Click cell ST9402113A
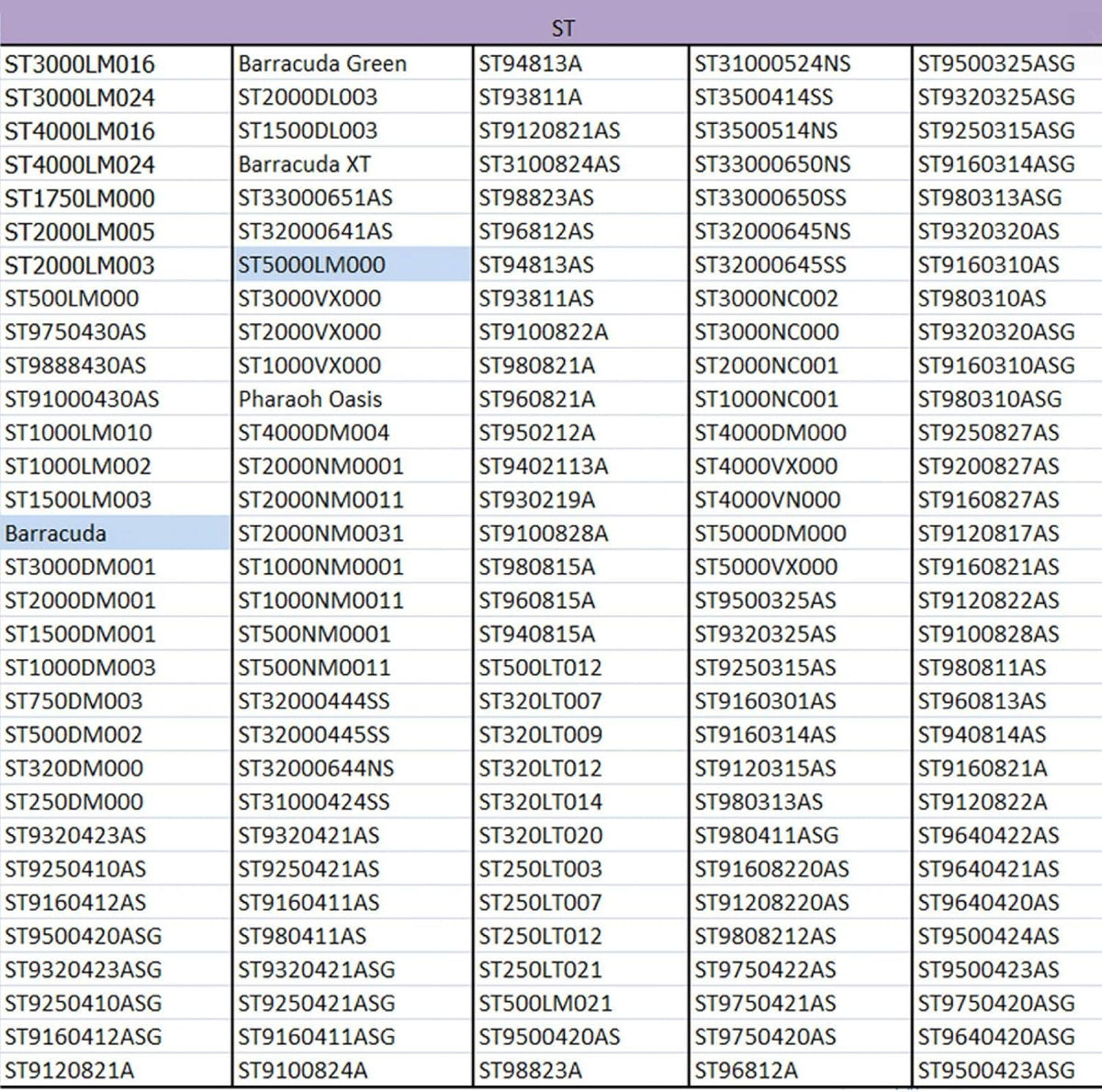This screenshot has height=1092, width=1102. (x=581, y=466)
